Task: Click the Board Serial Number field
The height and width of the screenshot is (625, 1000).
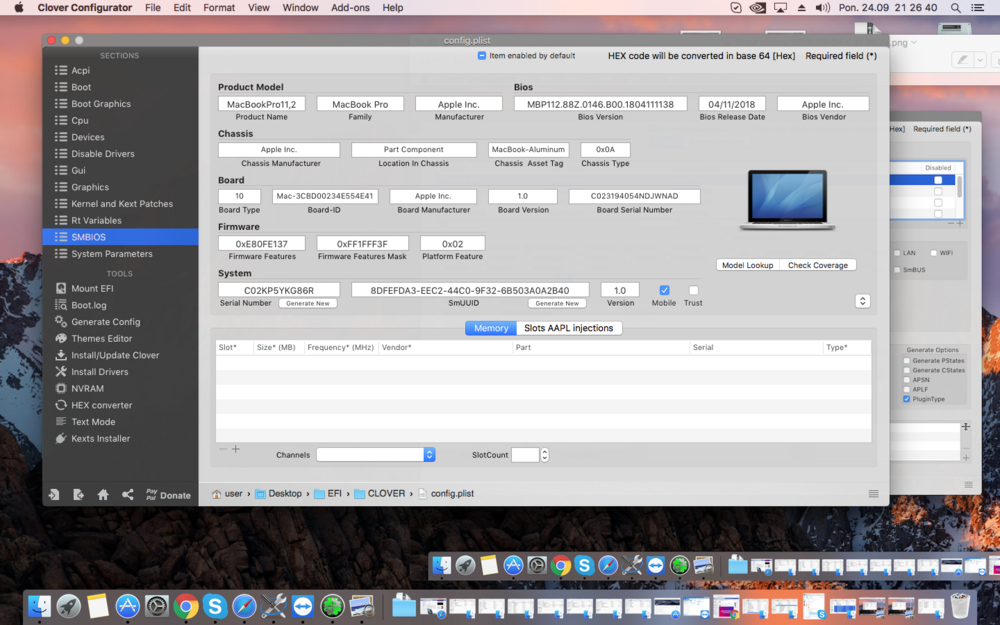Action: click(634, 197)
